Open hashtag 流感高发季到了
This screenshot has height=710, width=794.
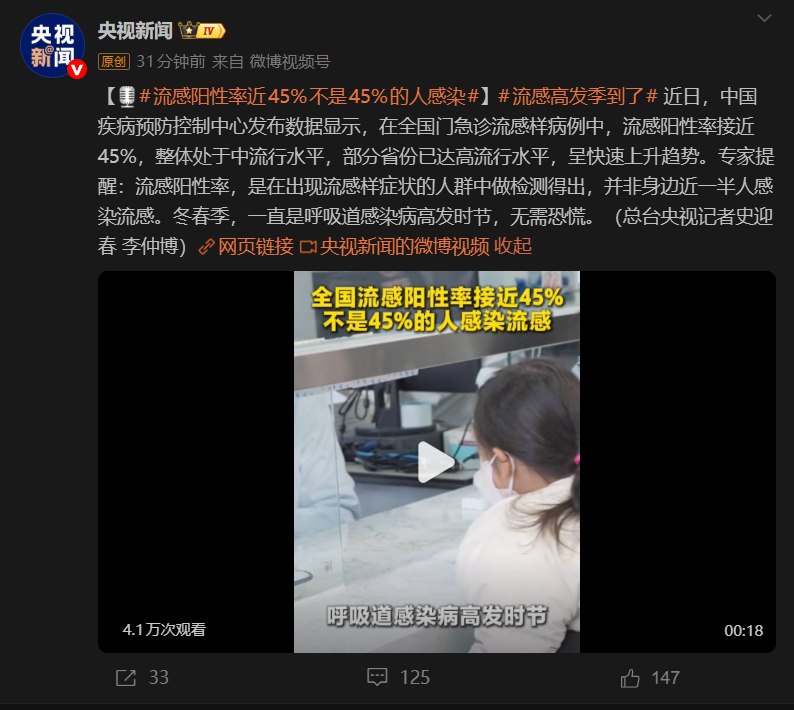pyautogui.click(x=577, y=96)
